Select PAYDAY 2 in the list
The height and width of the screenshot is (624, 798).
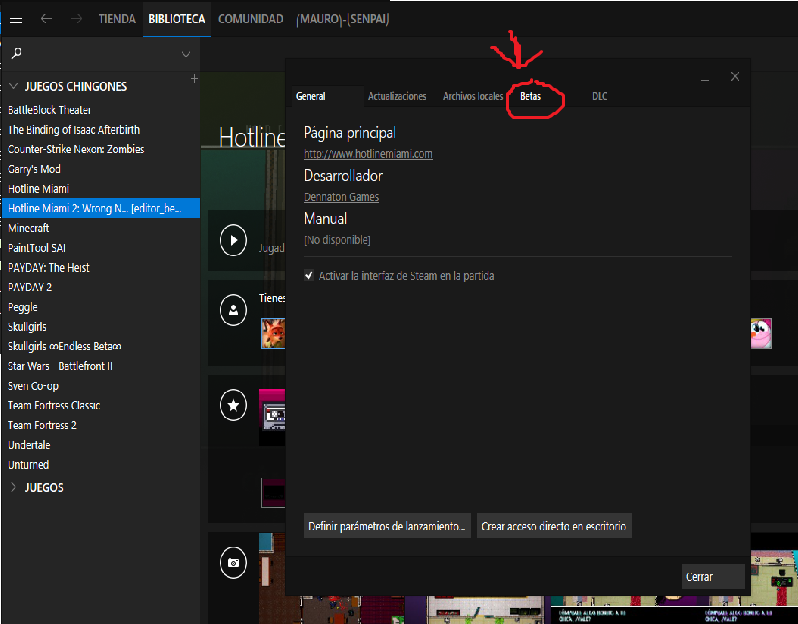tap(101, 287)
